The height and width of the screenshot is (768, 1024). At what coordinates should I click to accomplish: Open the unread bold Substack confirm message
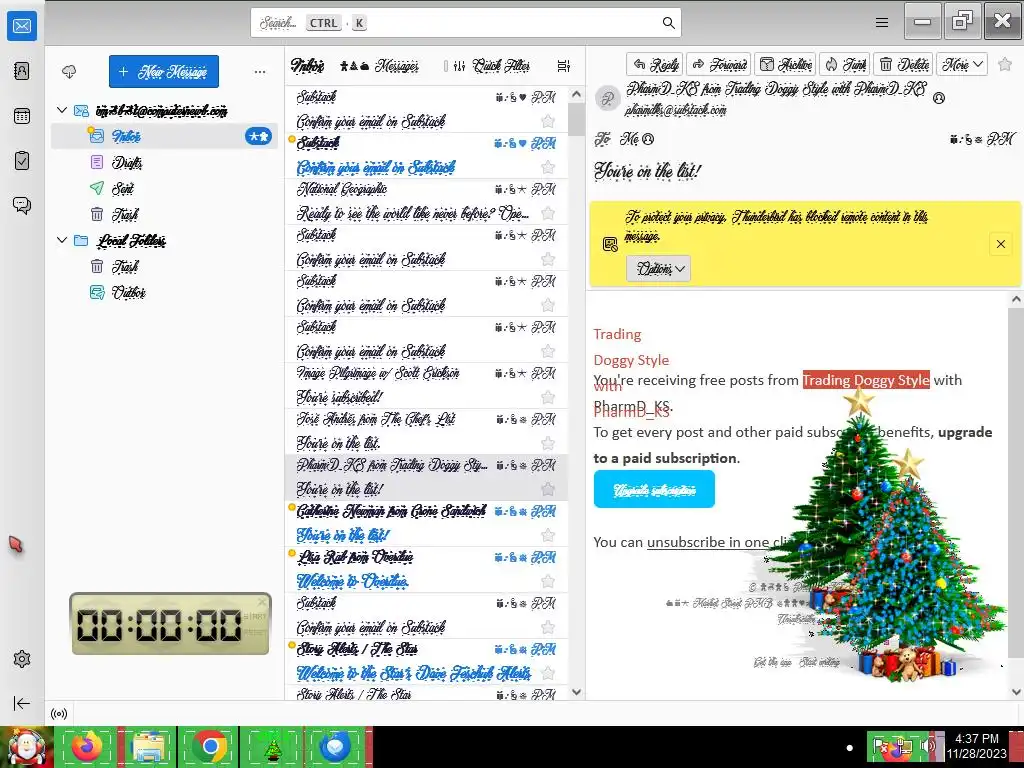coord(426,155)
